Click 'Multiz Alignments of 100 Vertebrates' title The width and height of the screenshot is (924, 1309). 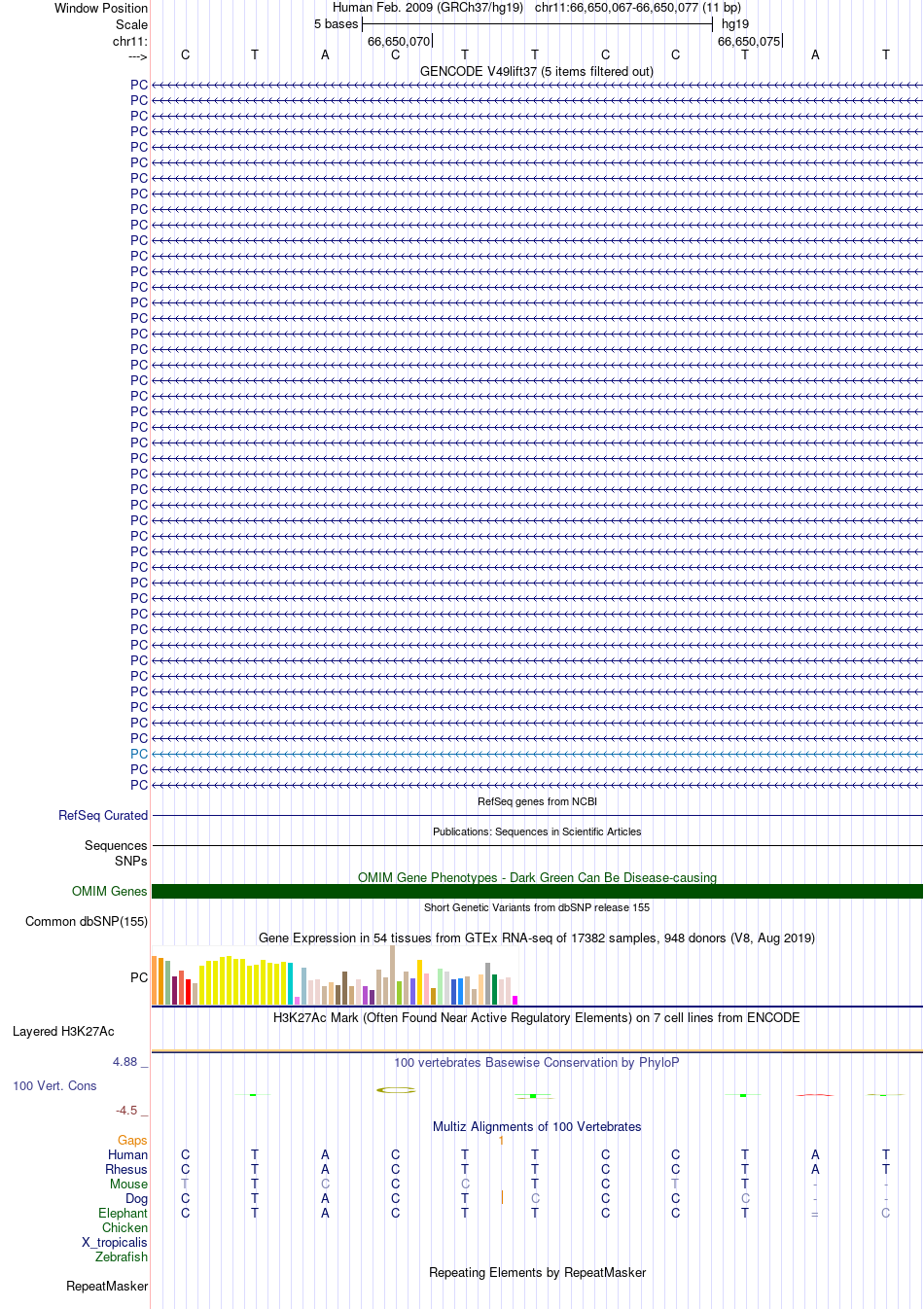pos(537,1126)
